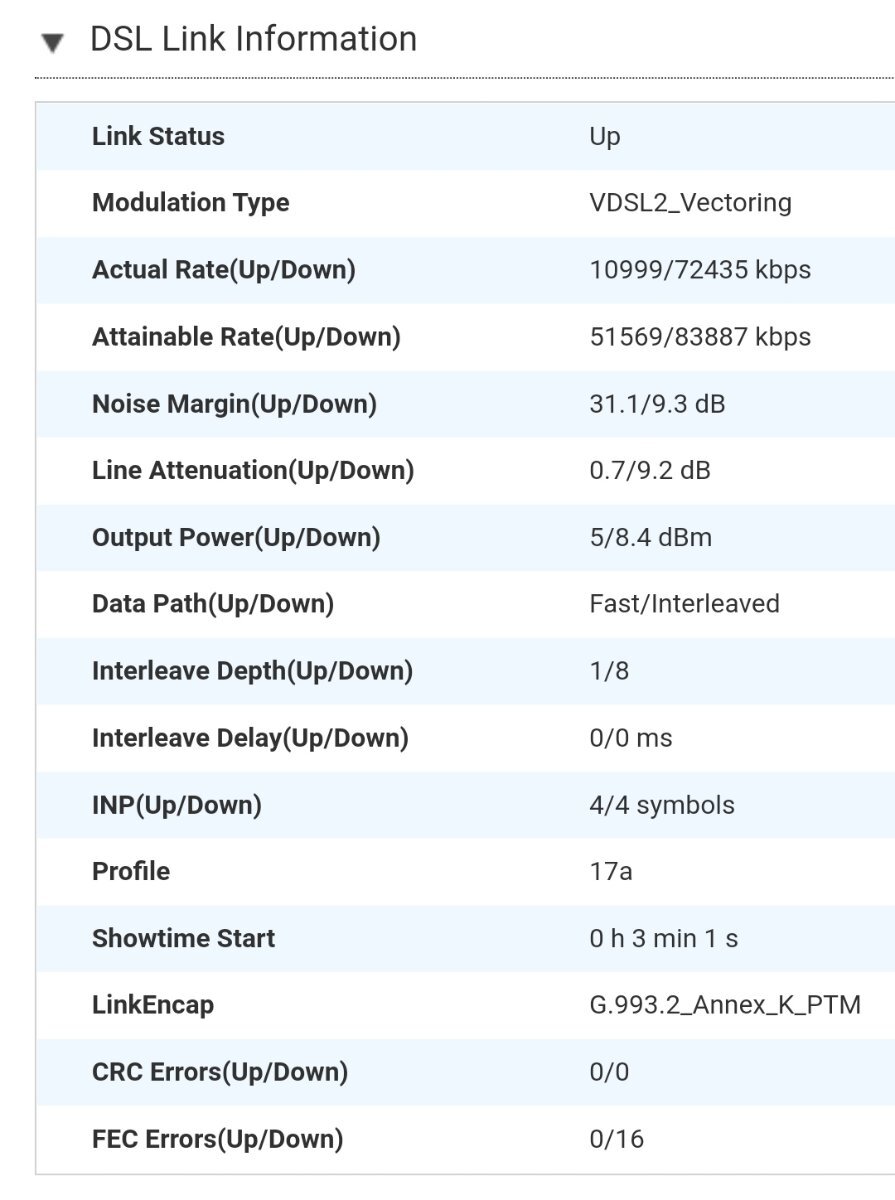Screen dimensions: 895x1200
Task: Click the Output Power(Up/Down) label
Action: pyautogui.click(x=236, y=537)
